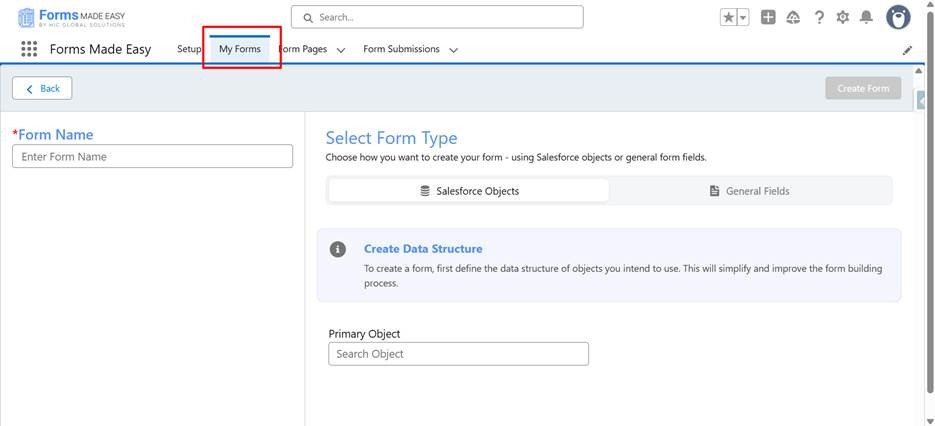Click the Back button
Viewport: 935px width, 426px height.
click(42, 88)
